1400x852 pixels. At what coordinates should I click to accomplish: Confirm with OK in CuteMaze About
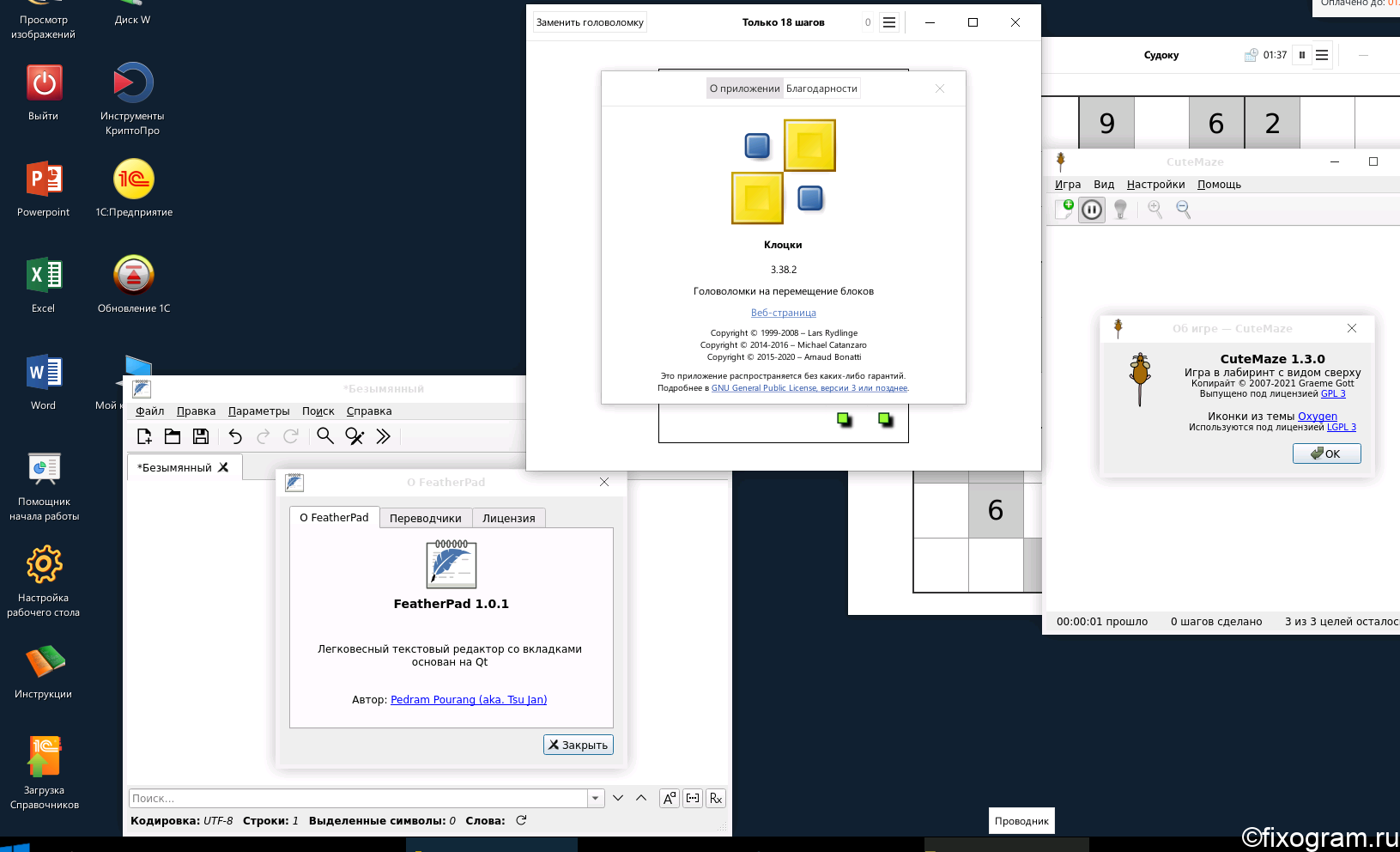pyautogui.click(x=1327, y=453)
